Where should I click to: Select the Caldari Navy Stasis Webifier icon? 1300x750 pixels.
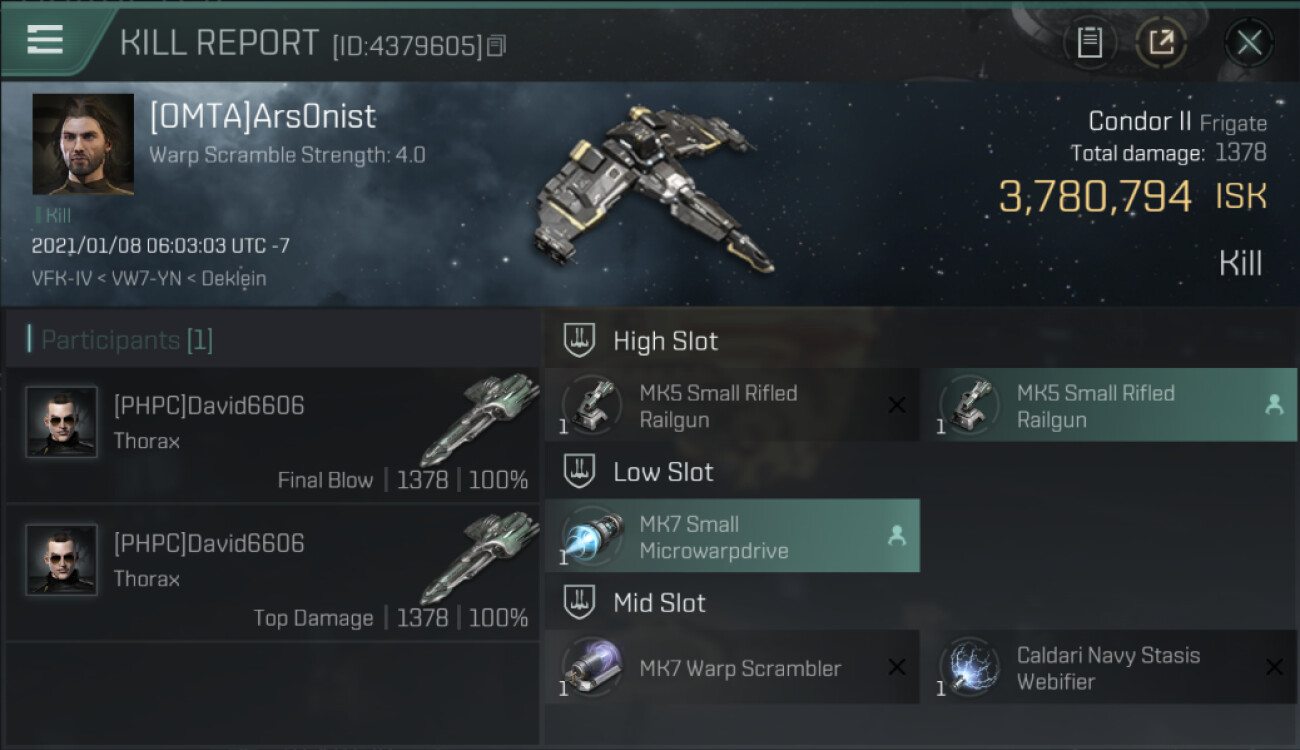pyautogui.click(x=970, y=667)
